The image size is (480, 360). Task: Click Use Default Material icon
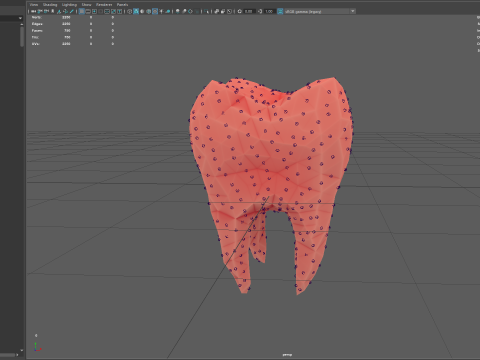pyautogui.click(x=142, y=11)
